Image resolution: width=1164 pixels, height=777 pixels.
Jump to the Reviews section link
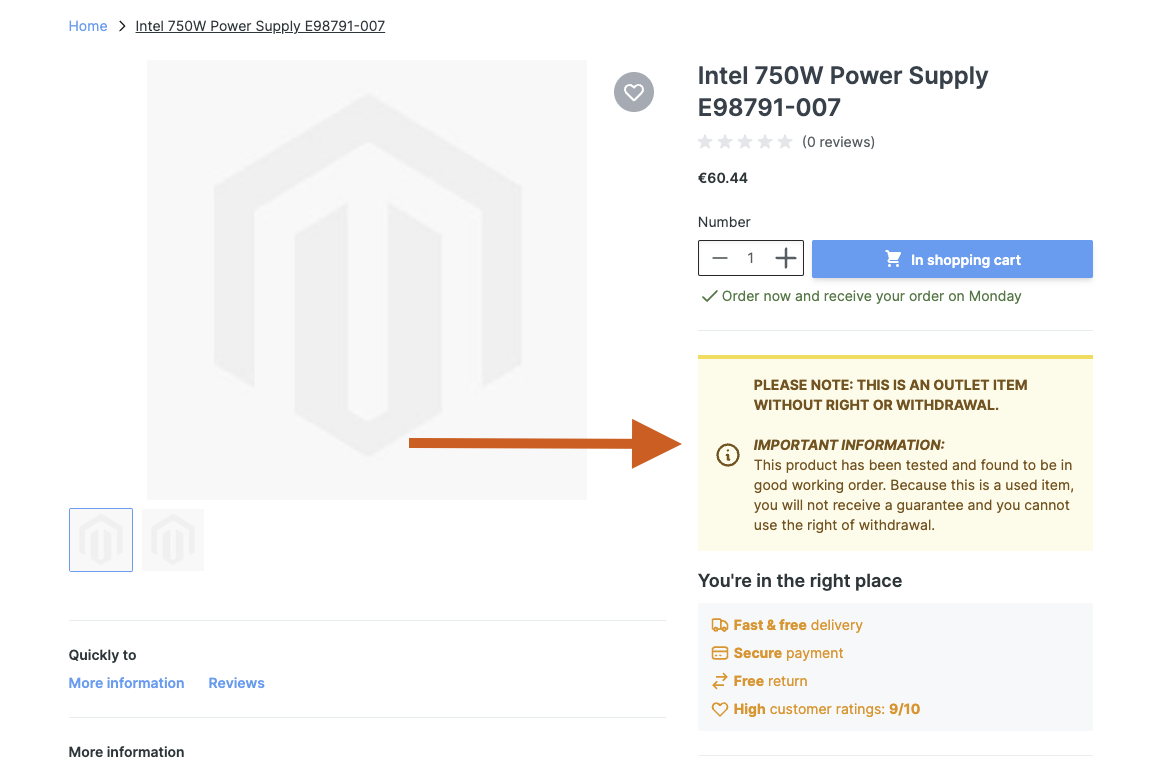pyautogui.click(x=236, y=683)
